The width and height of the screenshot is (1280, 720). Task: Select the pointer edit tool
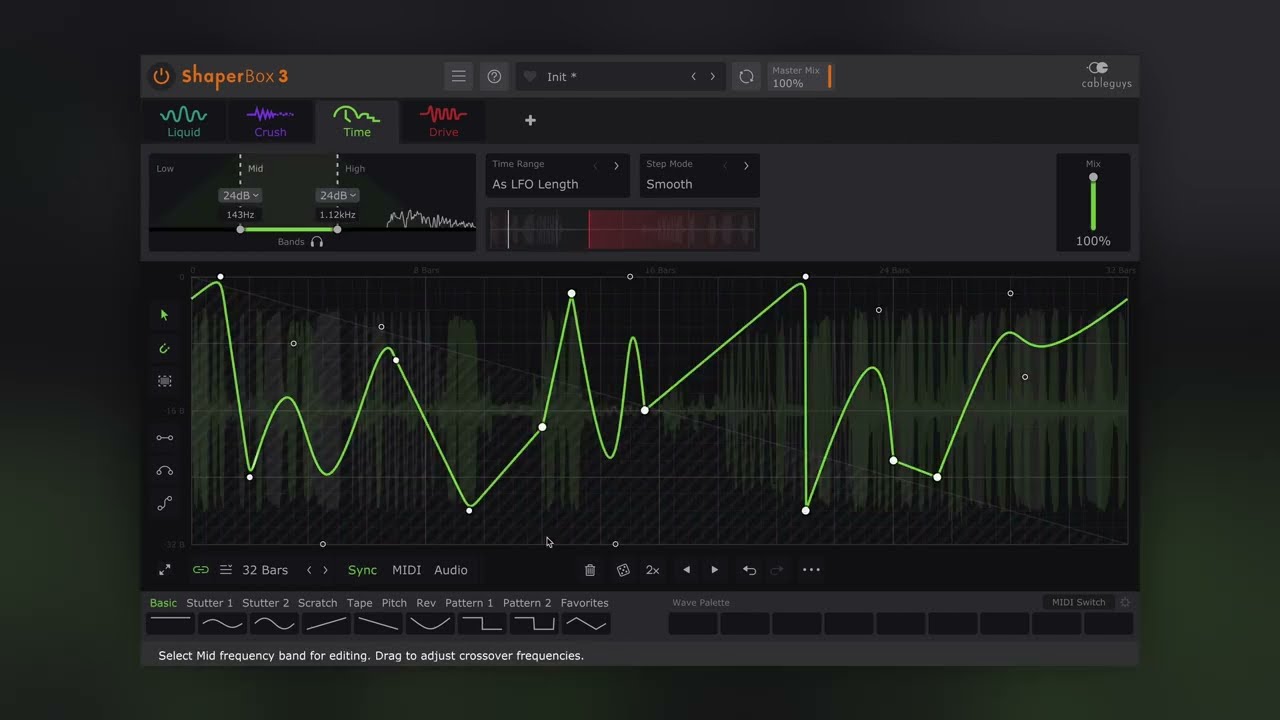click(165, 315)
